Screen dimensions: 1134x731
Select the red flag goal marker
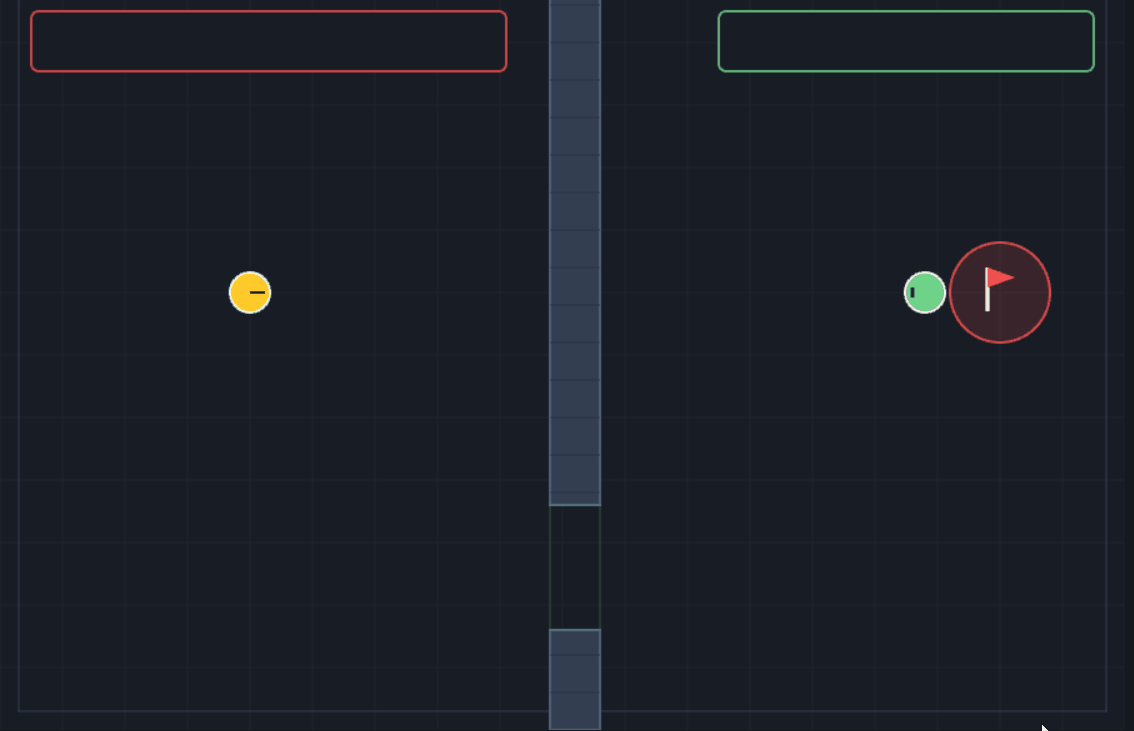[x=1000, y=292]
